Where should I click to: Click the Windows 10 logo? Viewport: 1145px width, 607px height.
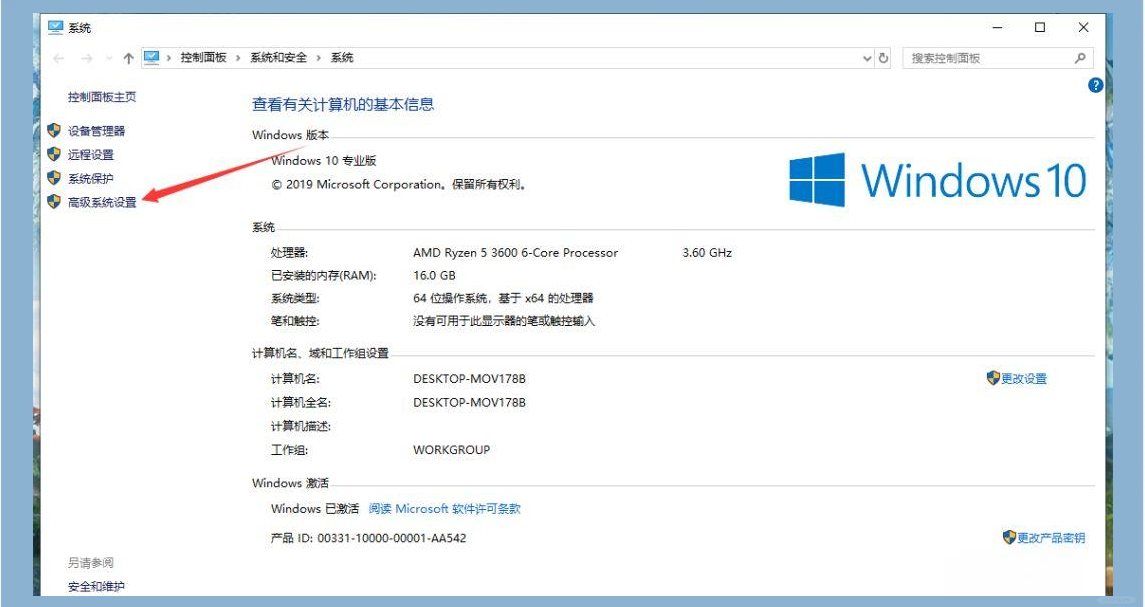(938, 180)
